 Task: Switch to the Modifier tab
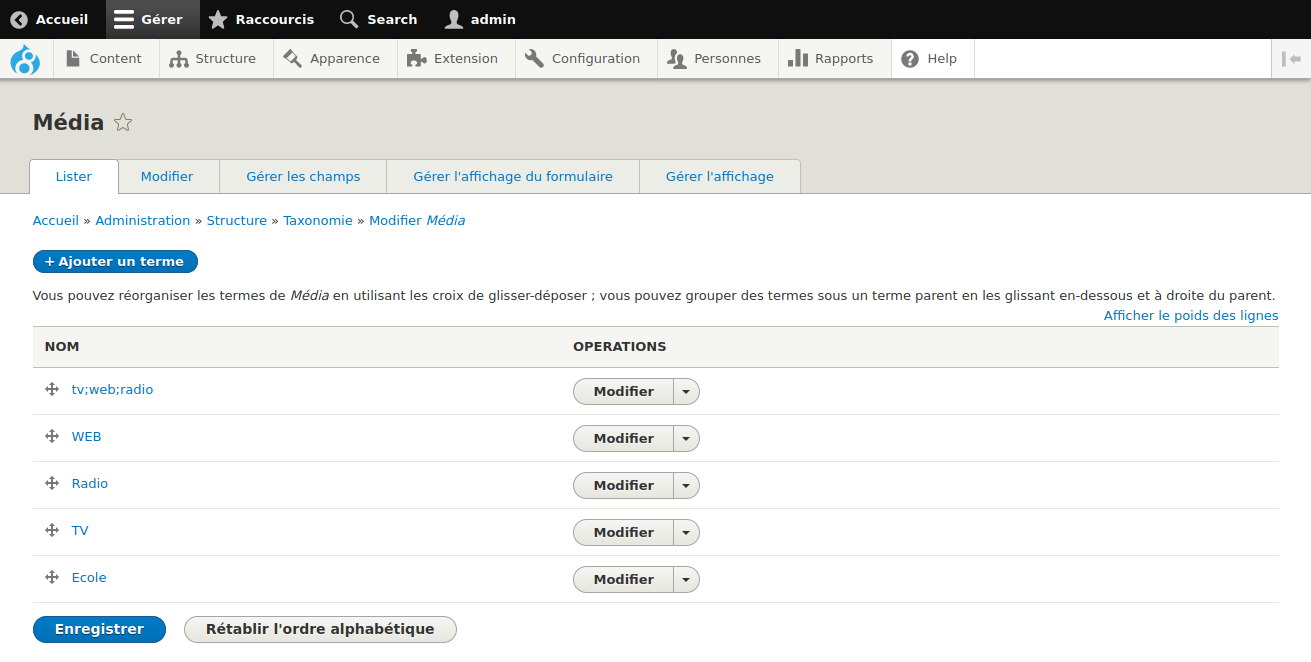(x=167, y=177)
